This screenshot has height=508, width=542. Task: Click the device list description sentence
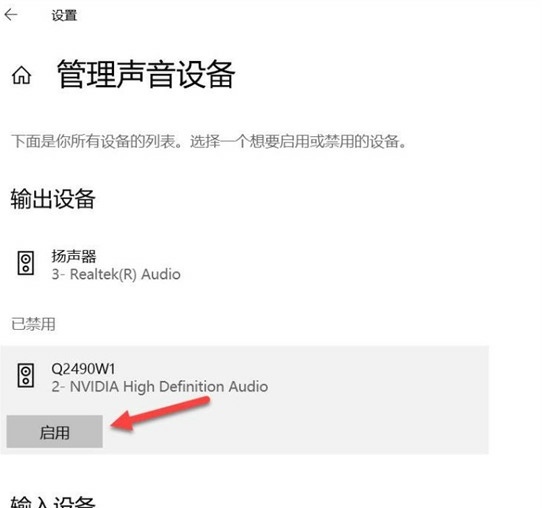pos(208,141)
